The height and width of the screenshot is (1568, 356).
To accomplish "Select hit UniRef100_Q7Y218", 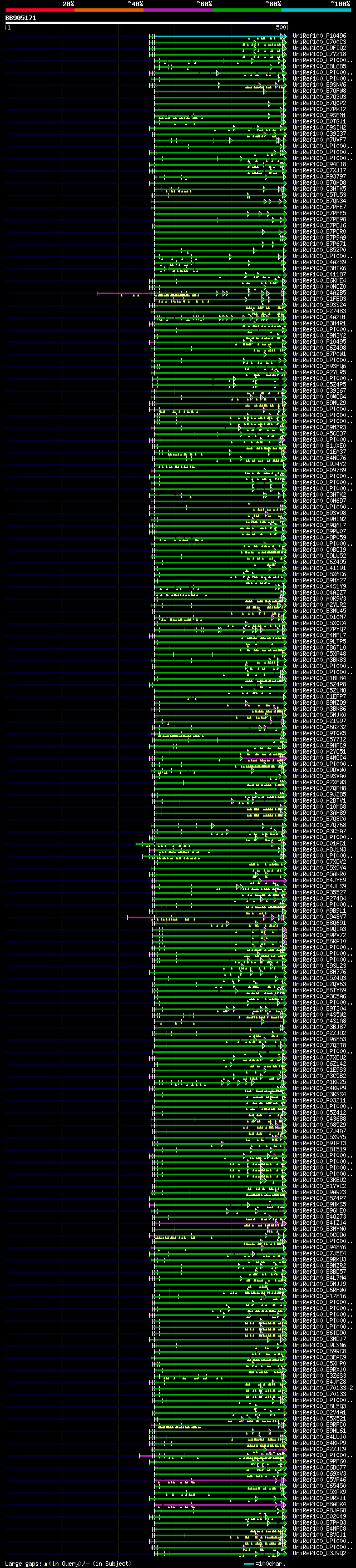I will click(319, 55).
